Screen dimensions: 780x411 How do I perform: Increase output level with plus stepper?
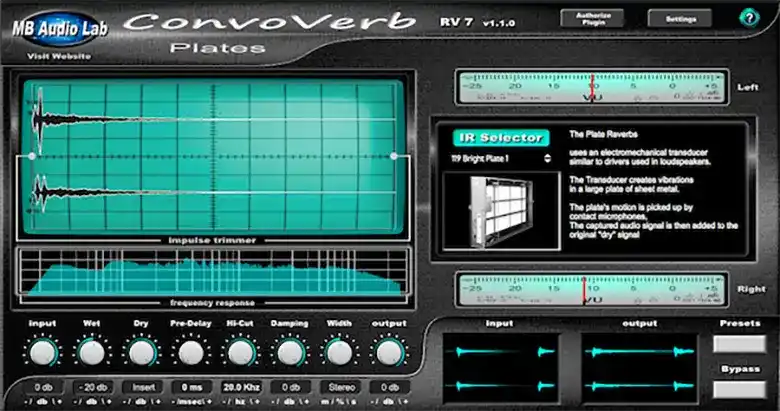404,401
